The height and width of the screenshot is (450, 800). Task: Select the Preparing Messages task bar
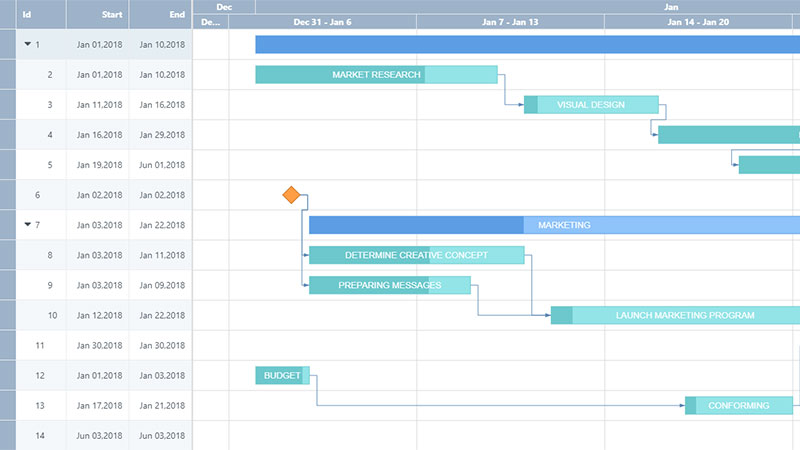pos(390,285)
